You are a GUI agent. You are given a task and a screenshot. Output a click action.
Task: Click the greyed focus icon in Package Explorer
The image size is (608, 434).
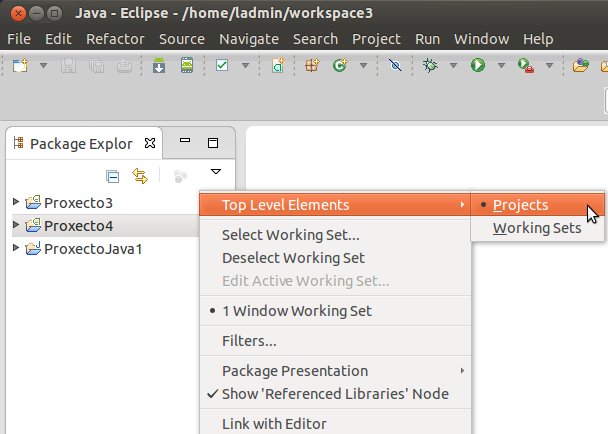coord(180,176)
